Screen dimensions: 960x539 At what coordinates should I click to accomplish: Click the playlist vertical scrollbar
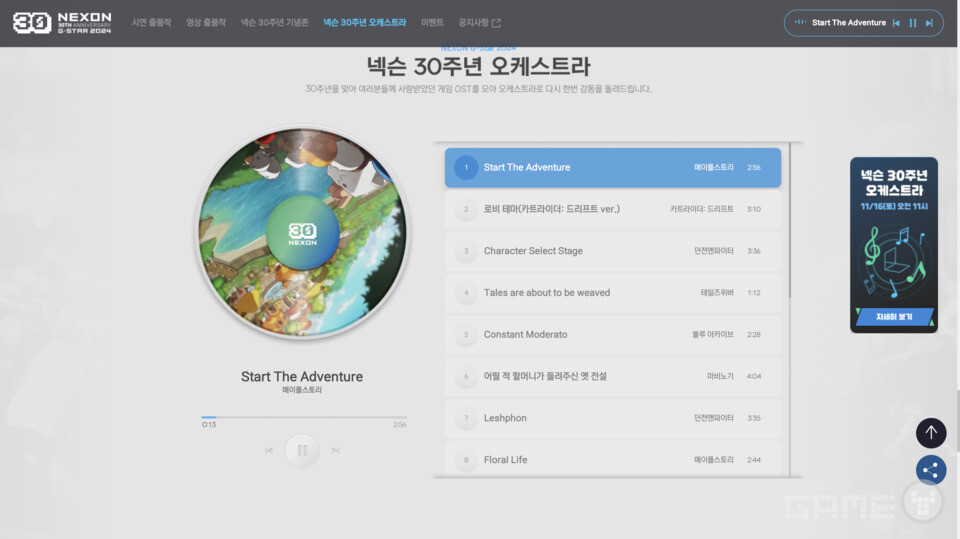tap(790, 220)
